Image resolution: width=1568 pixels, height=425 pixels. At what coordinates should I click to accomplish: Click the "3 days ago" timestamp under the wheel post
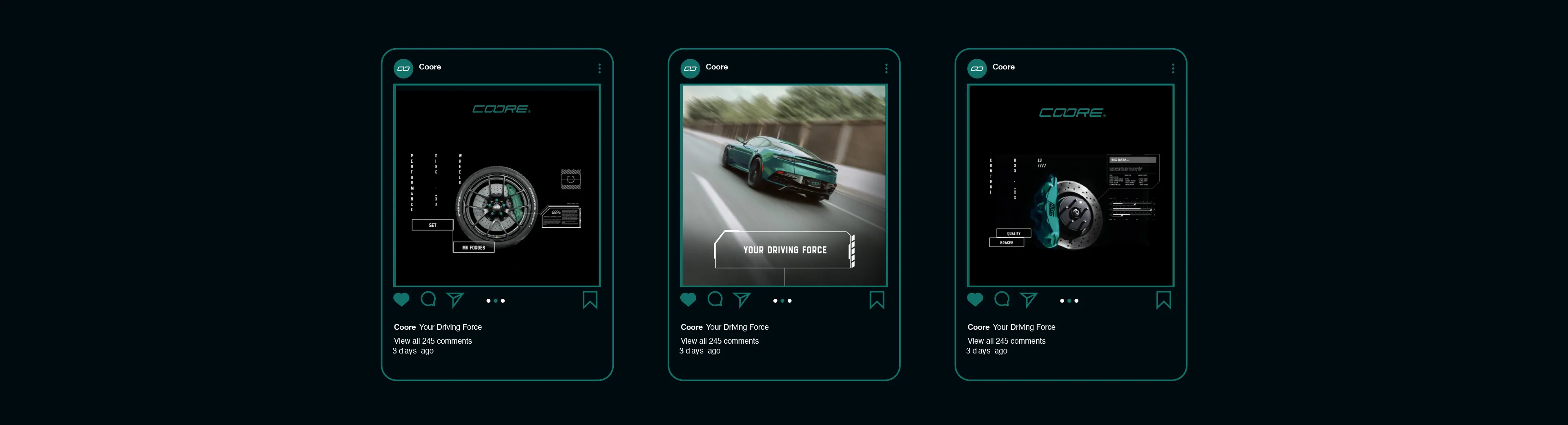click(x=413, y=351)
